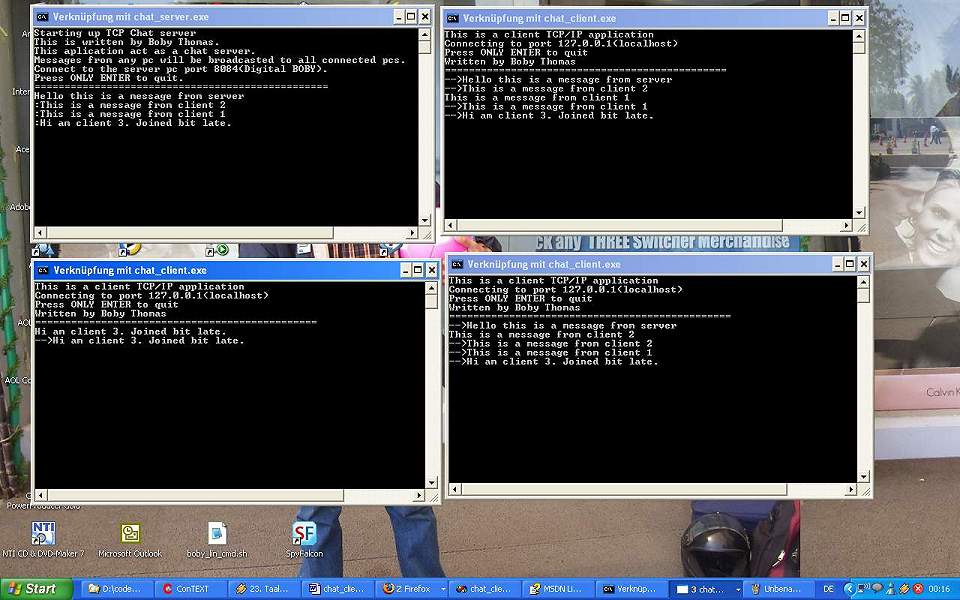Expand hidden system tray icons arrow
This screenshot has width=960, height=600.
[849, 589]
